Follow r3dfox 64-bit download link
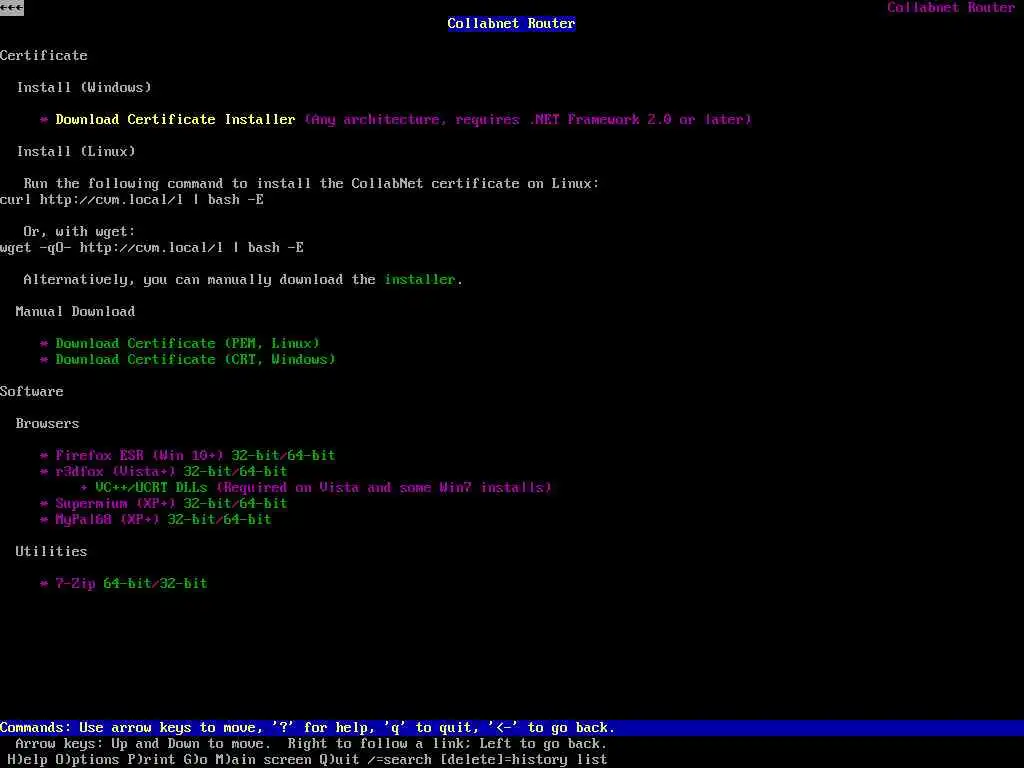Screen dimensions: 1024x768 tap(263, 472)
